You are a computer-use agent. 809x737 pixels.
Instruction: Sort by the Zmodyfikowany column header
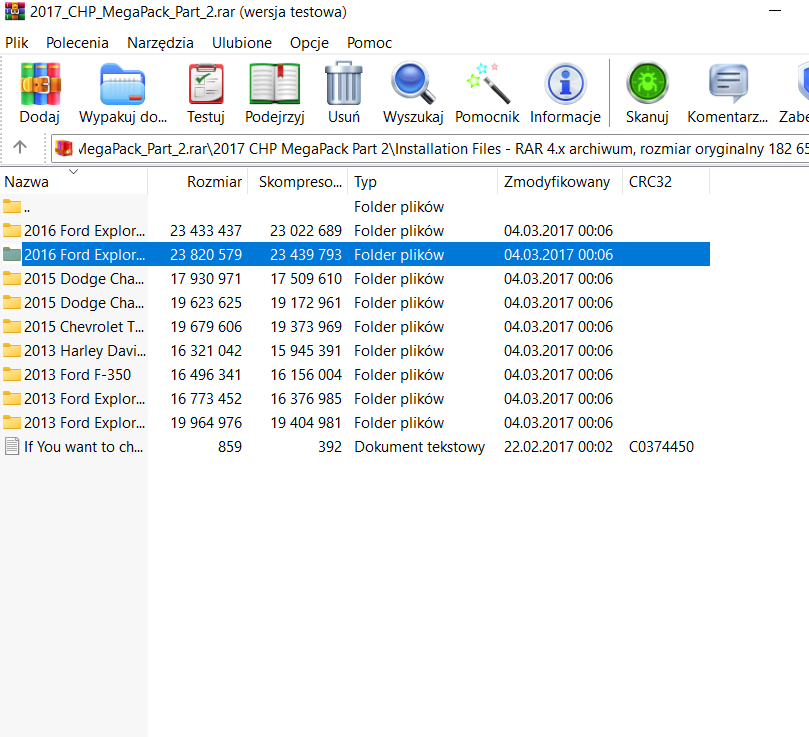pos(557,182)
